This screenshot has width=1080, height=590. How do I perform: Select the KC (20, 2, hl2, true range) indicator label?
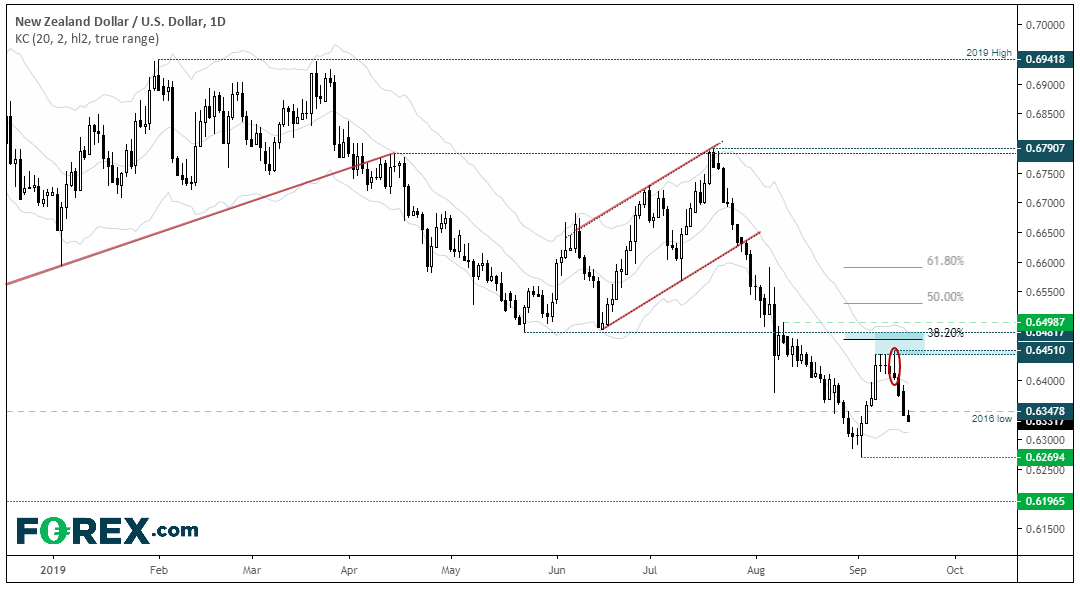[x=87, y=39]
